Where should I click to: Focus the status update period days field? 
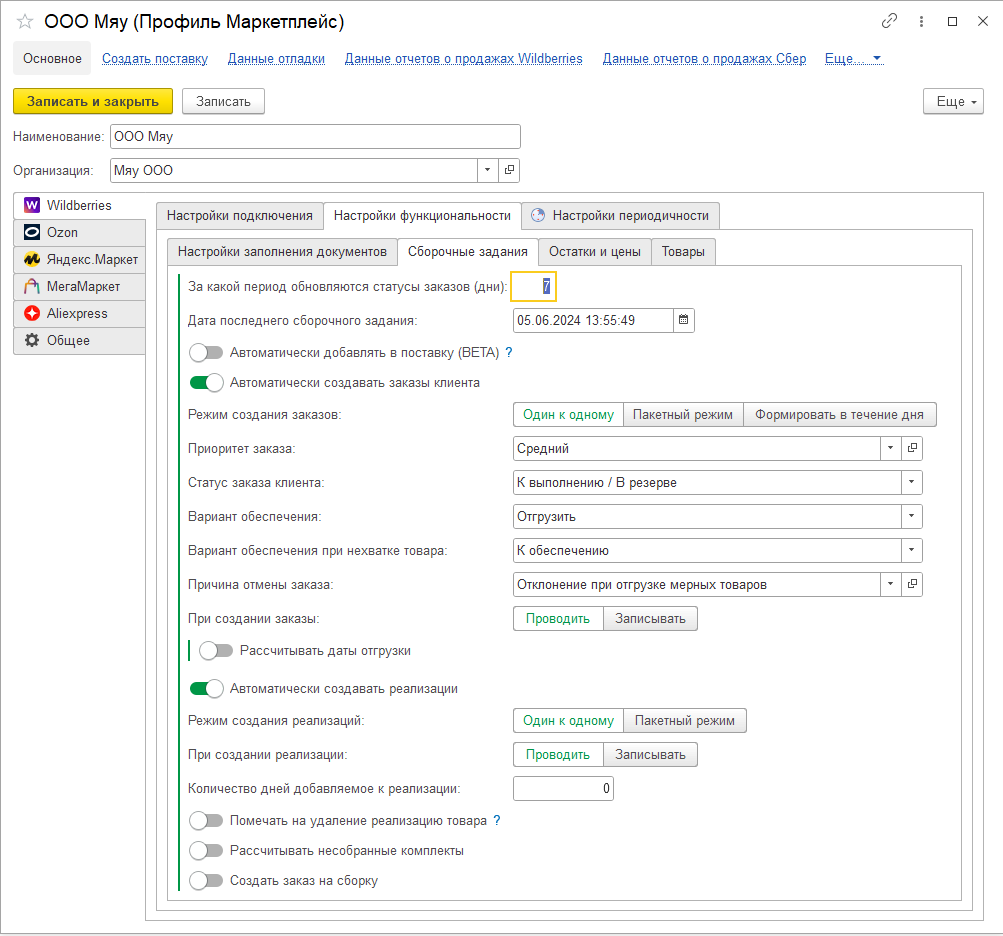point(533,286)
